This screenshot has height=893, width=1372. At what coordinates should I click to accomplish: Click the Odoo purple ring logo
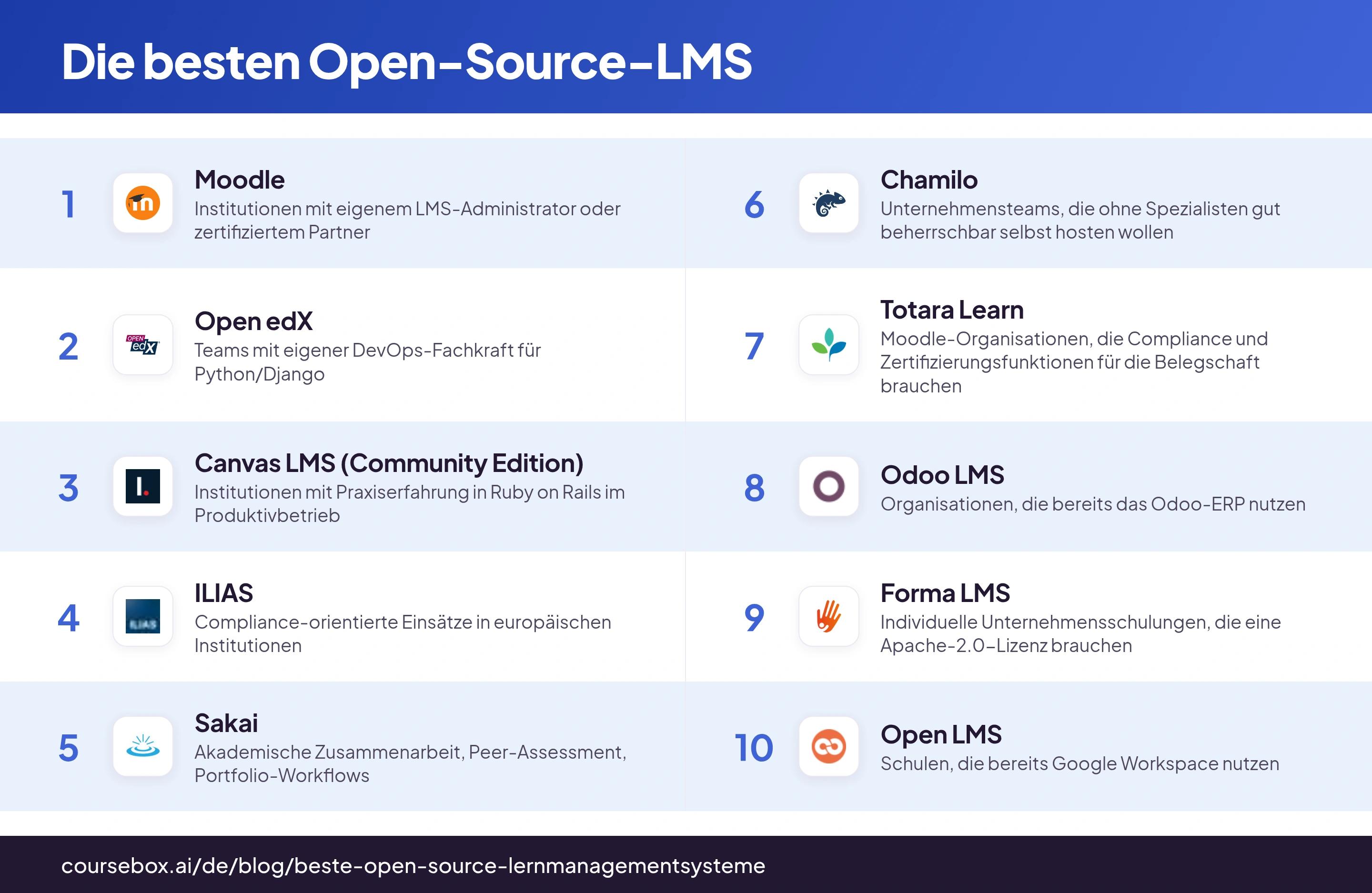[829, 486]
